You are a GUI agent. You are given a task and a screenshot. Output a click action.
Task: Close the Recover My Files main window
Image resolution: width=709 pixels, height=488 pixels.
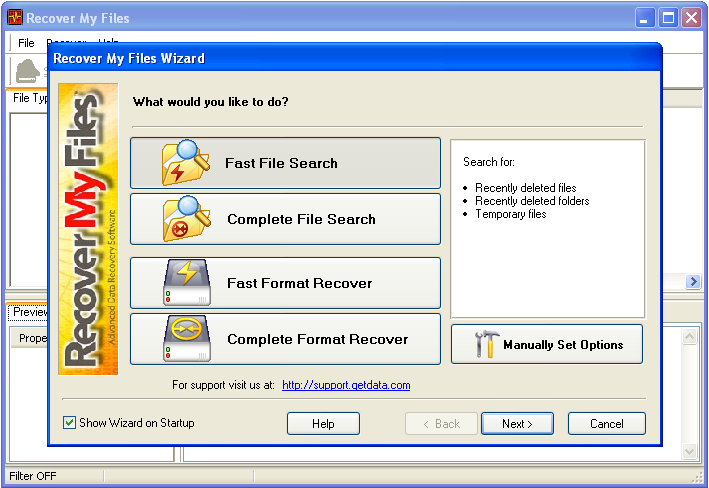tap(691, 18)
